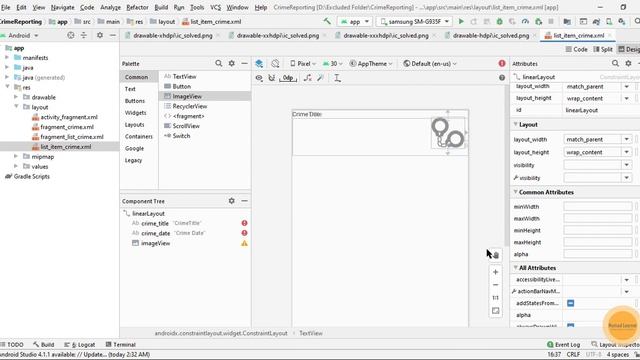Switch to Code view mode
The width and height of the screenshot is (640, 360).
pos(576,49)
